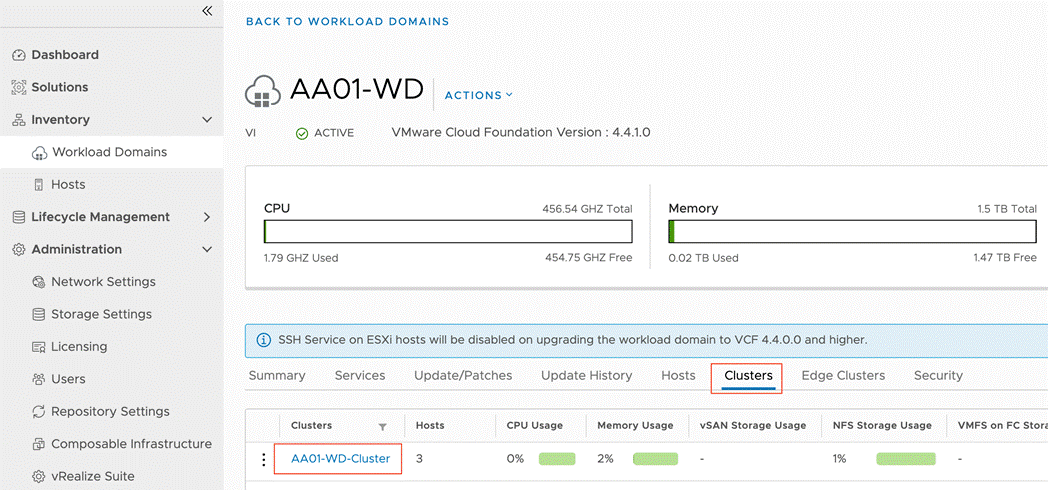Click the Users people icon
This screenshot has width=1048, height=490.
click(x=39, y=380)
